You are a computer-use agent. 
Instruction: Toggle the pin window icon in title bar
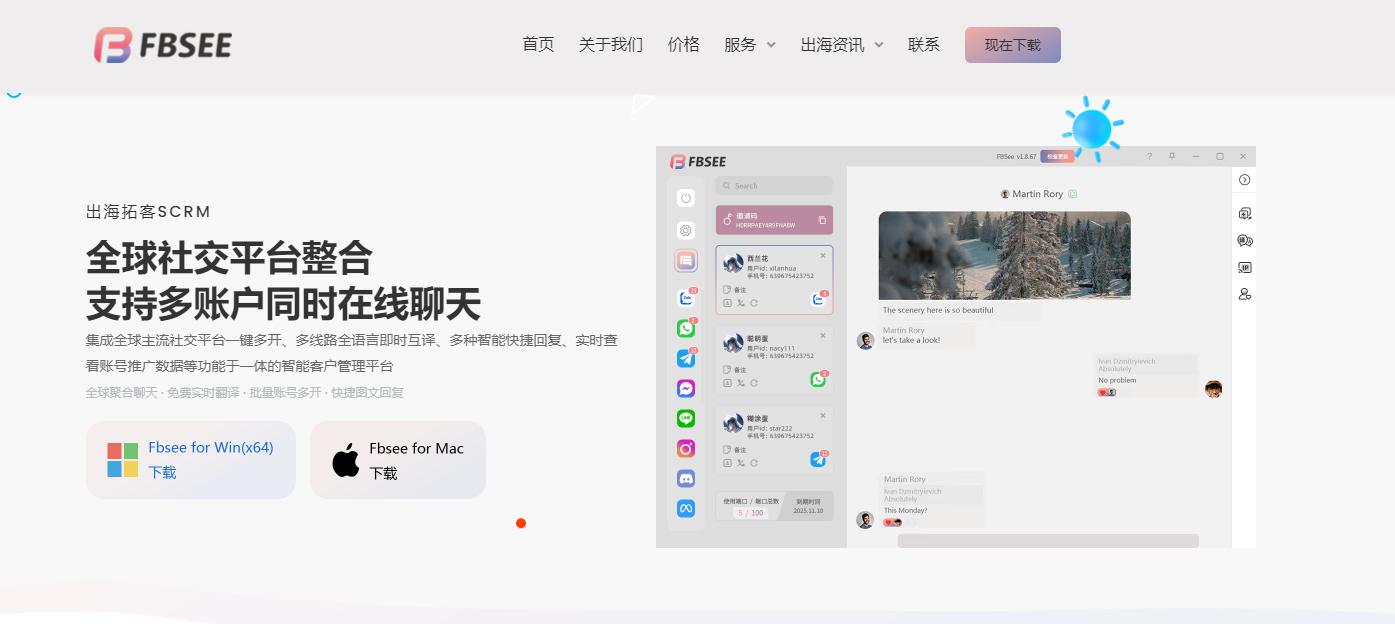click(1172, 156)
